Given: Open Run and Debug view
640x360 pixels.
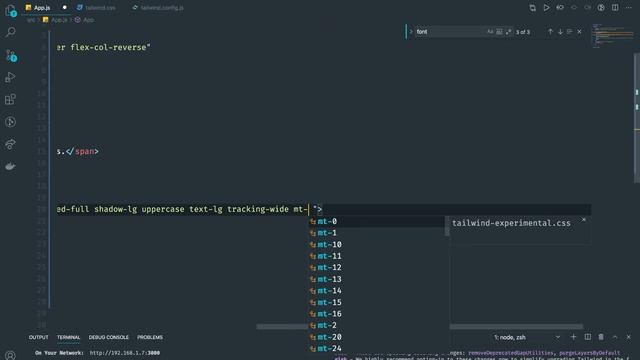Looking at the screenshot, I should (11, 77).
